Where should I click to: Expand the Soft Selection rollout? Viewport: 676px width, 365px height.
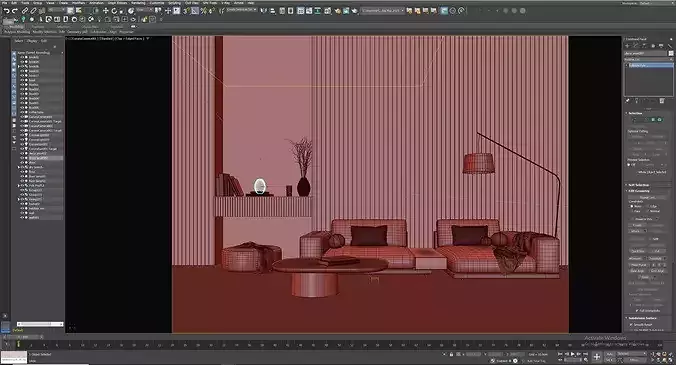click(x=638, y=184)
